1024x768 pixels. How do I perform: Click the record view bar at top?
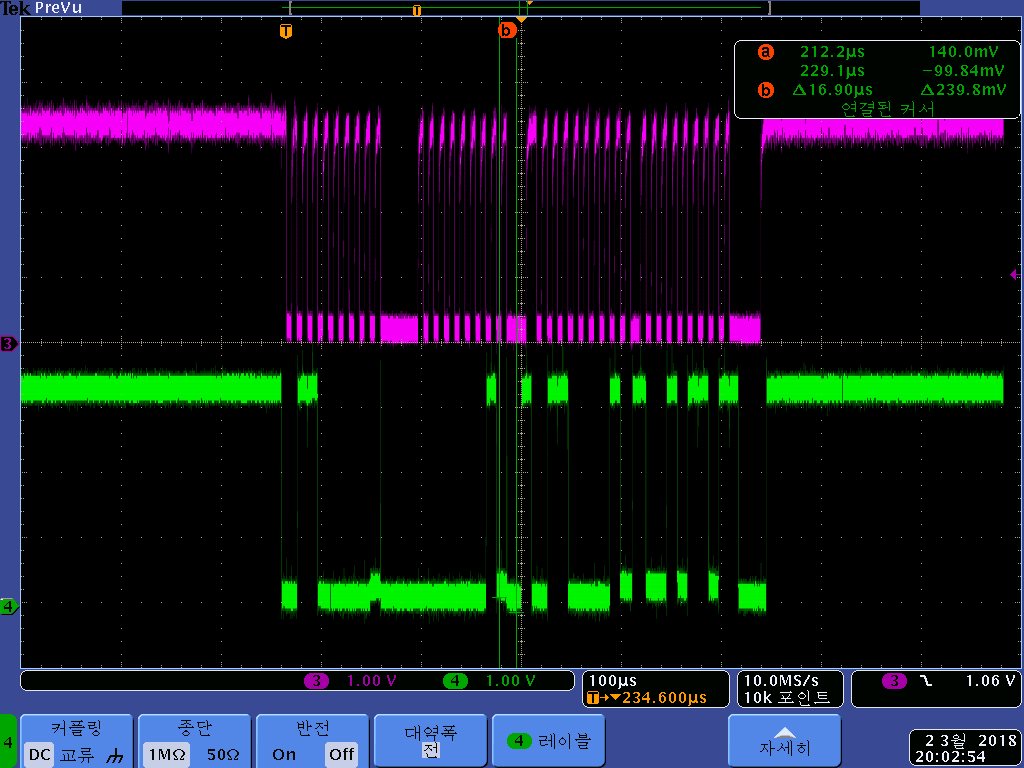[x=520, y=8]
